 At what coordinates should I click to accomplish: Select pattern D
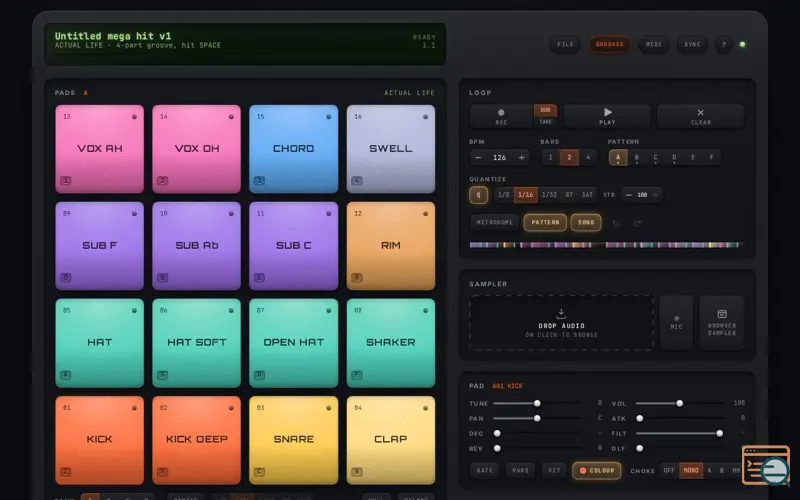pyautogui.click(x=674, y=158)
